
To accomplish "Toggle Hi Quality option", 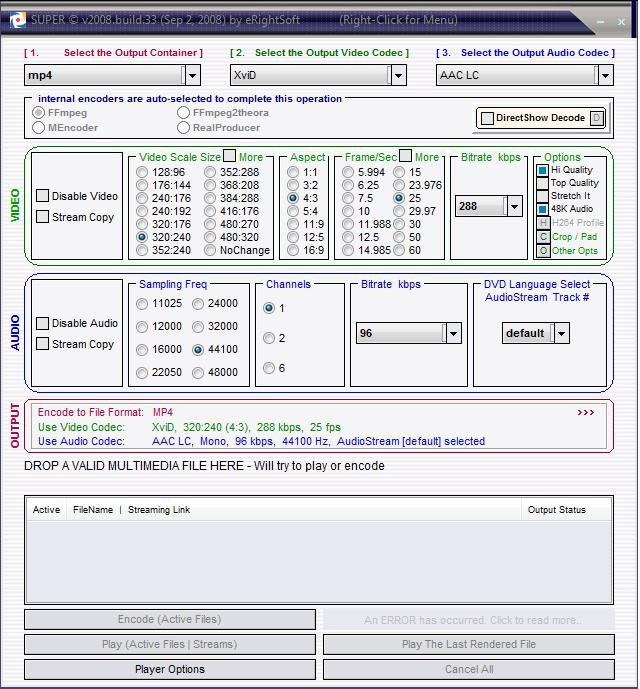I will tap(543, 170).
